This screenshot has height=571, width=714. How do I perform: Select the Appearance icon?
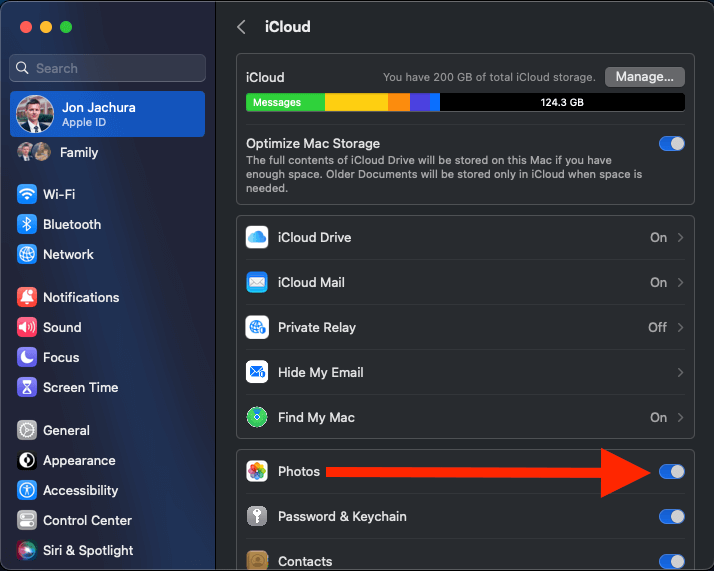point(27,460)
